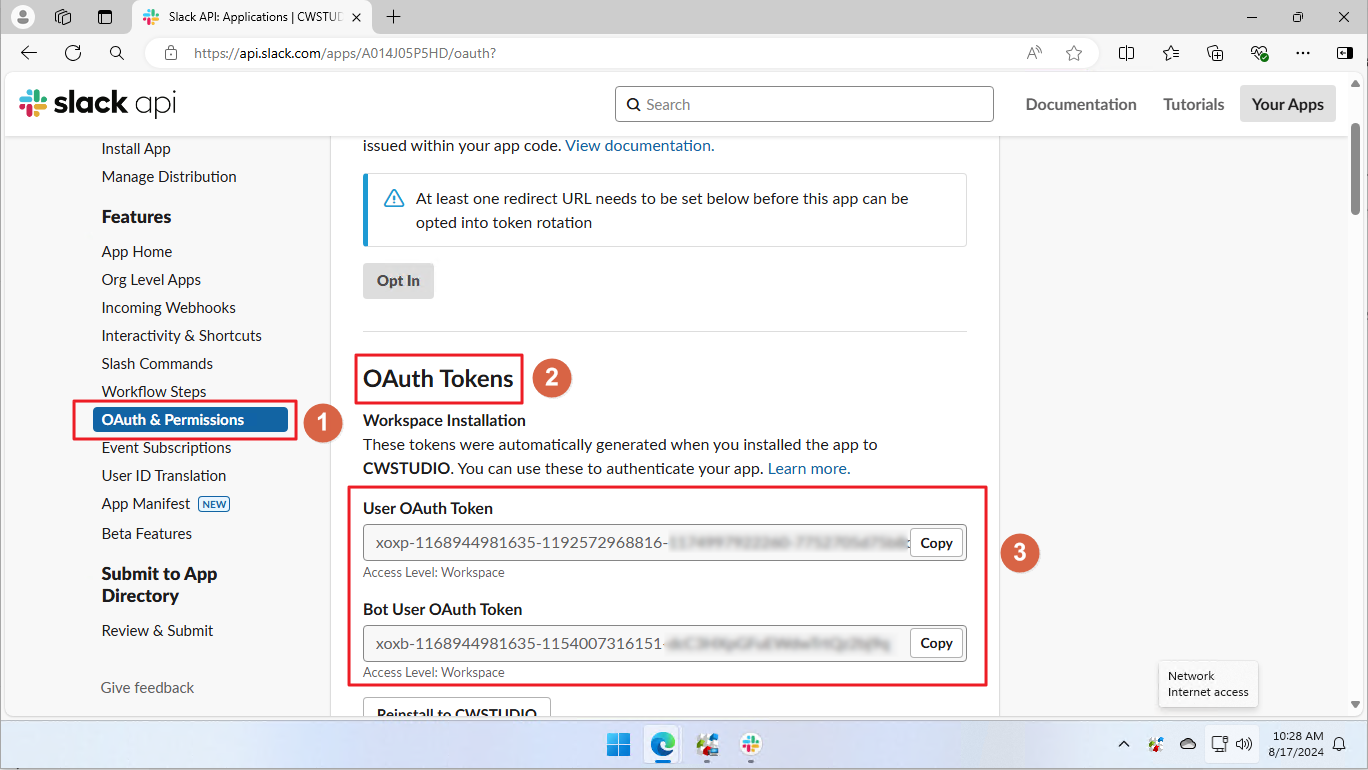Image resolution: width=1368 pixels, height=770 pixels.
Task: Click the Features heading in the sidebar
Action: (x=136, y=217)
